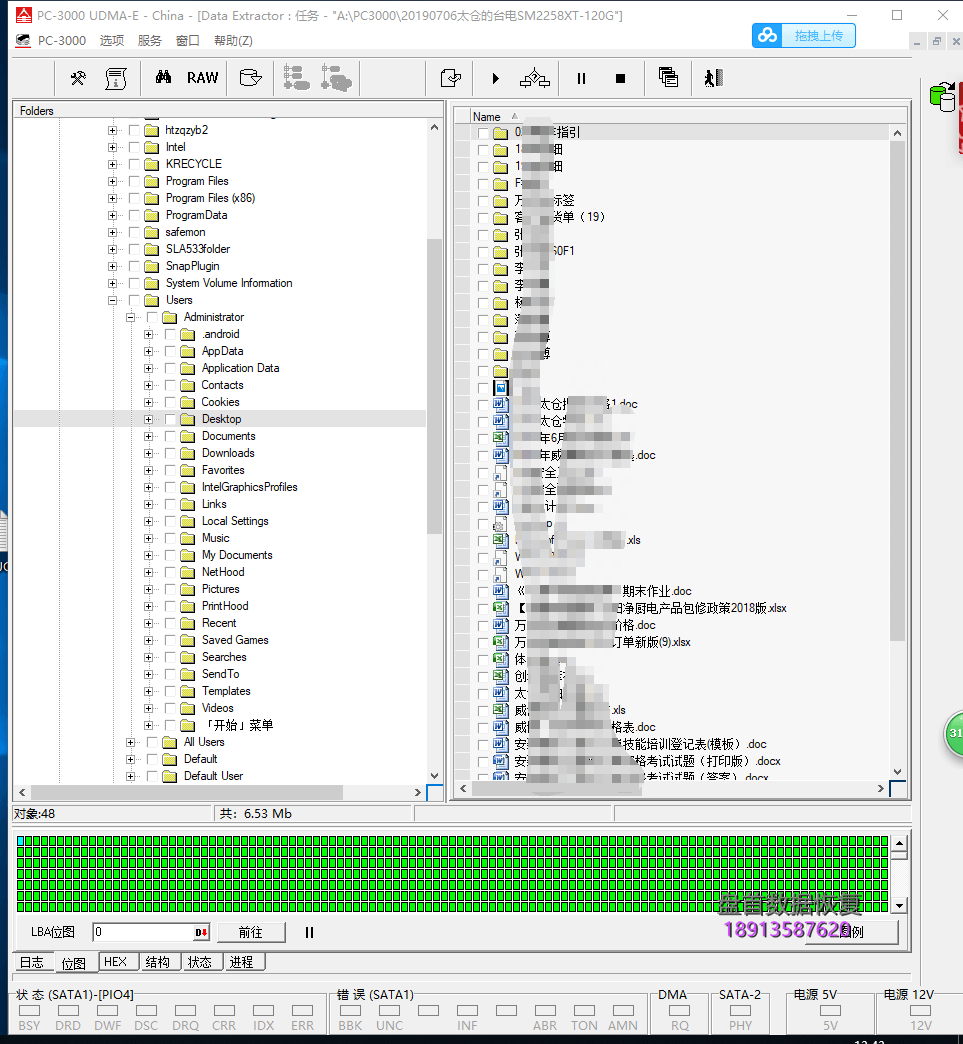Click the file list horizontal scroll right arrow
Viewport: 963px width, 1044px height.
pyautogui.click(x=880, y=788)
